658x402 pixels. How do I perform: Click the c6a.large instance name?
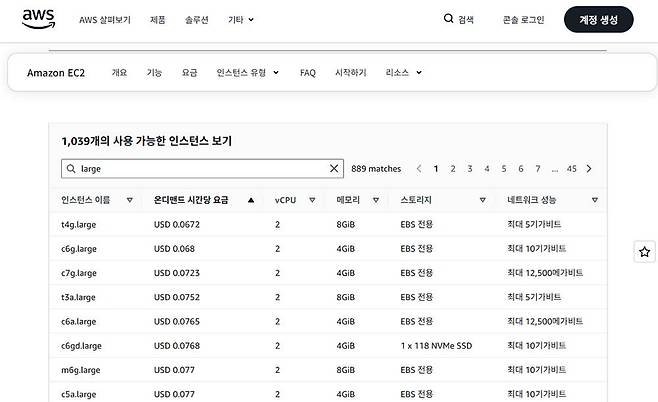[x=79, y=322]
